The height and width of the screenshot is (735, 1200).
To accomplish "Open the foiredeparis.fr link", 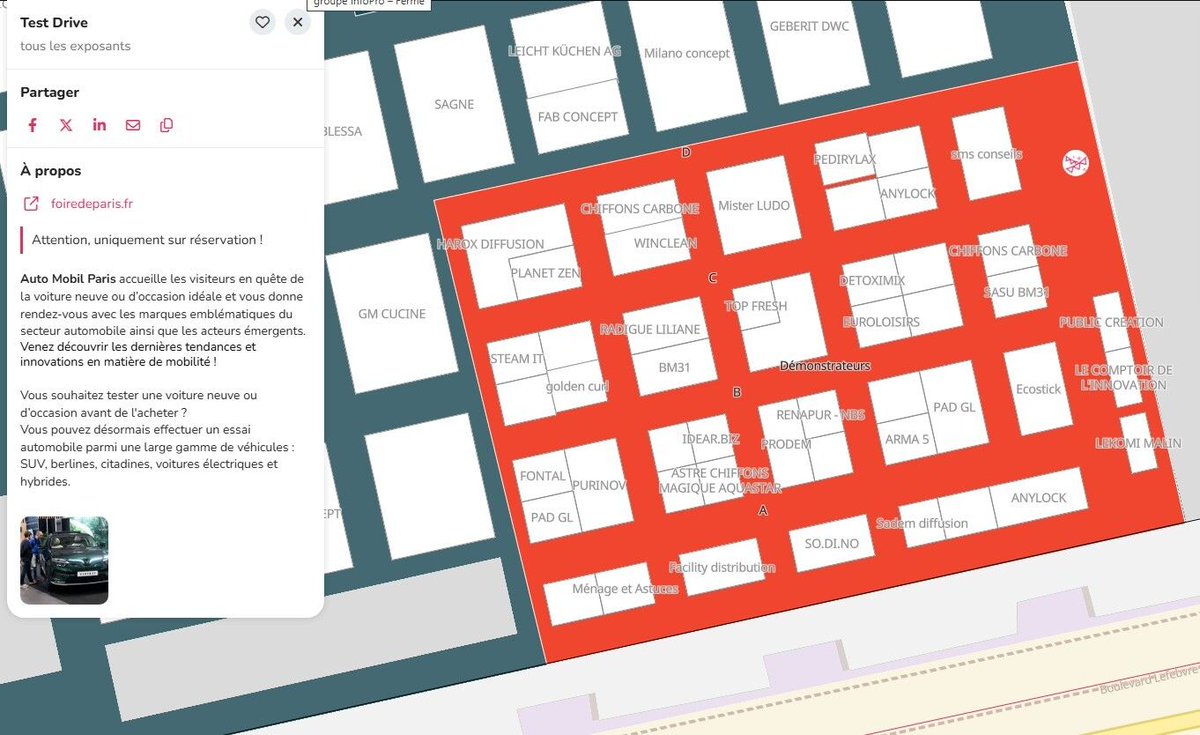I will click(92, 204).
